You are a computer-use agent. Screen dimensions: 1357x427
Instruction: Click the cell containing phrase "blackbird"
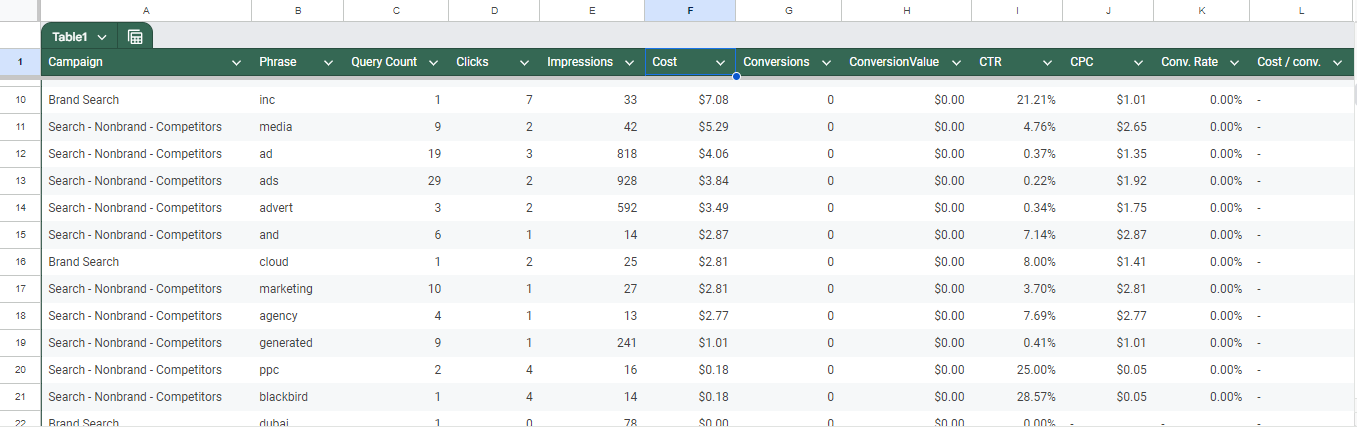(283, 397)
